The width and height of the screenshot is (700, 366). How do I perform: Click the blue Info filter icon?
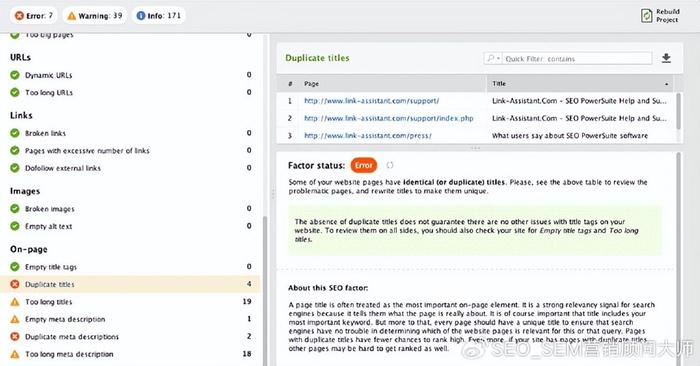(x=141, y=16)
